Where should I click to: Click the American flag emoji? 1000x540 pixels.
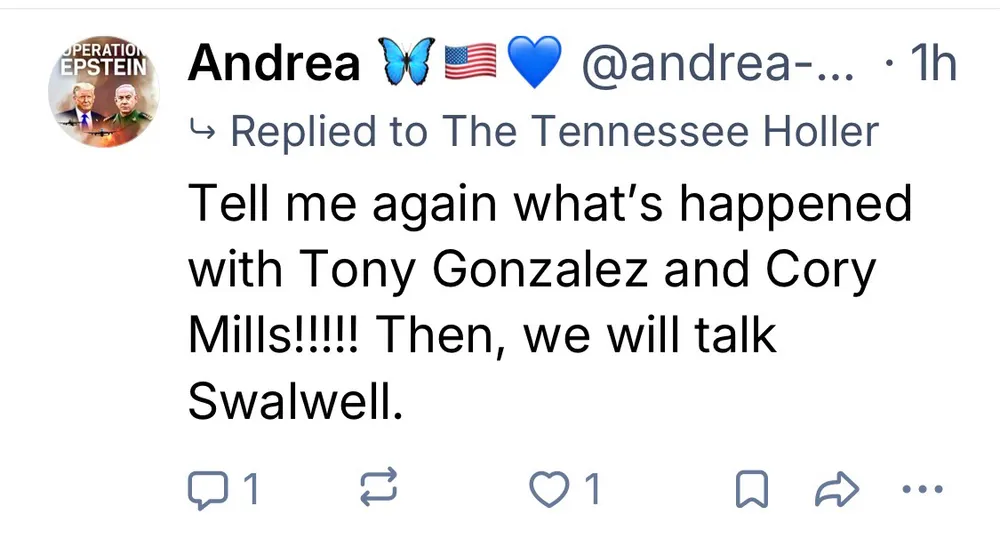[x=469, y=64]
